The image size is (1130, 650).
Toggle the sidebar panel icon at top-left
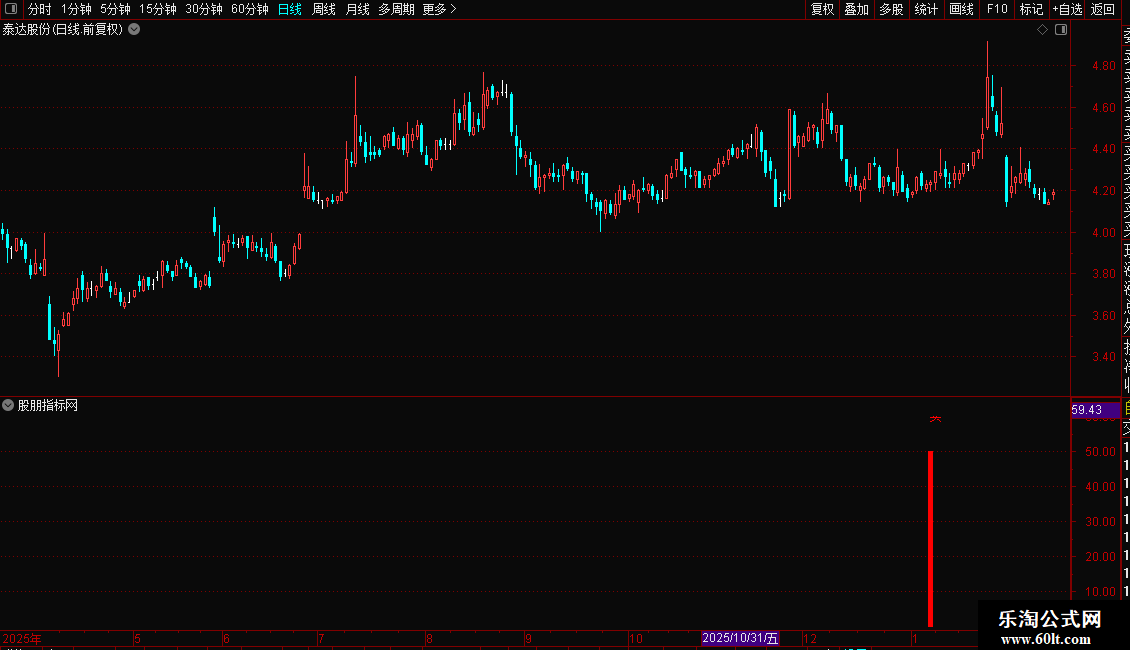tap(11, 9)
